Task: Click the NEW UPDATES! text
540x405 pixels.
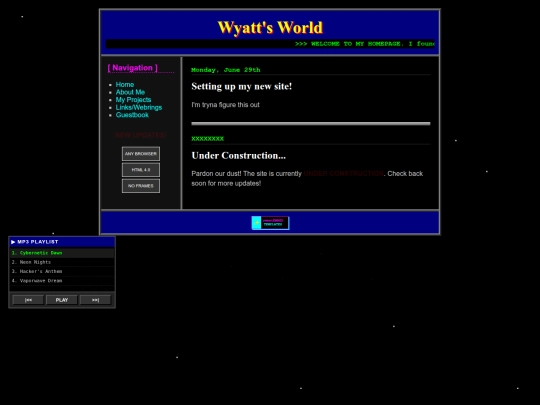Action: [141, 135]
